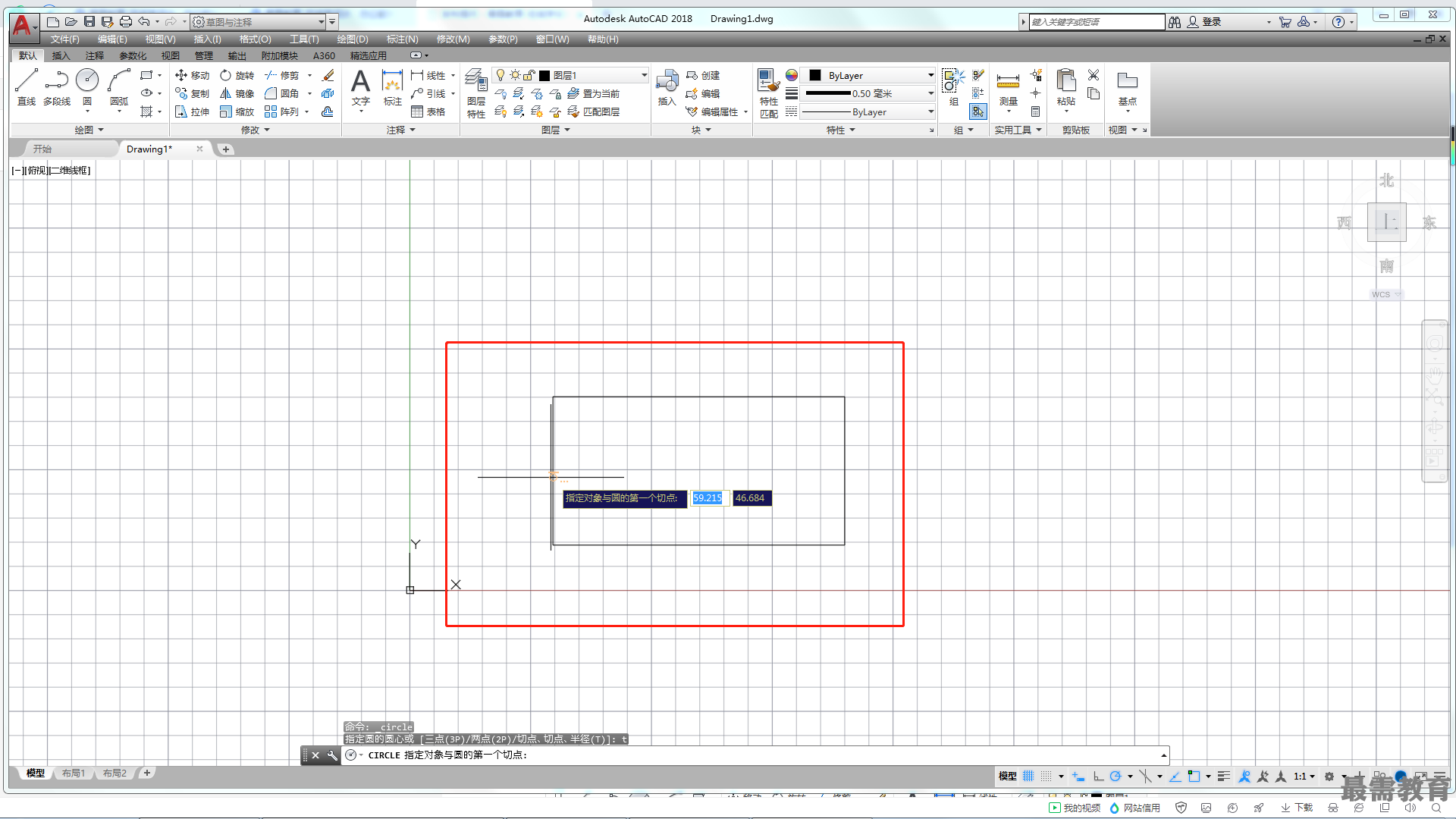Toggle snap mode in status bar
The height and width of the screenshot is (819, 1456).
click(x=1046, y=776)
